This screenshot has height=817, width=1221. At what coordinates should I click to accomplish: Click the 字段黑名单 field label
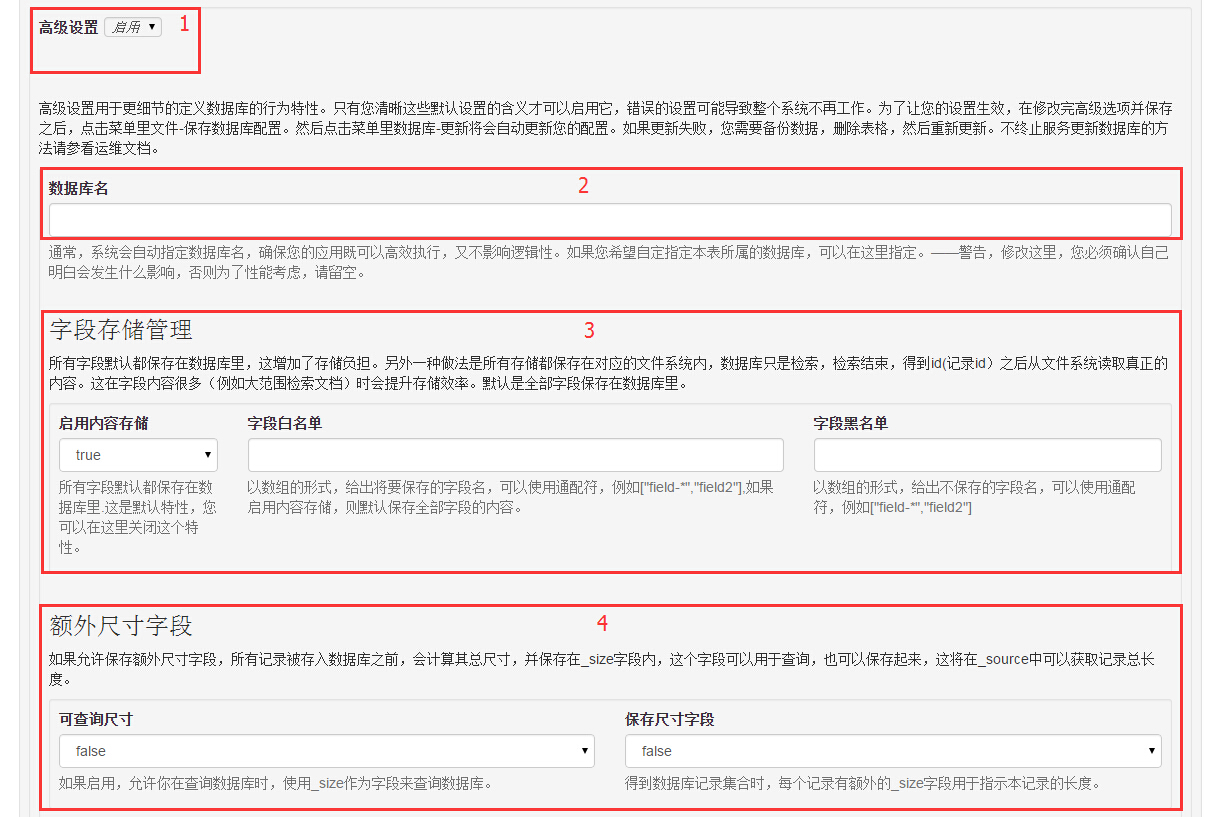[x=850, y=424]
